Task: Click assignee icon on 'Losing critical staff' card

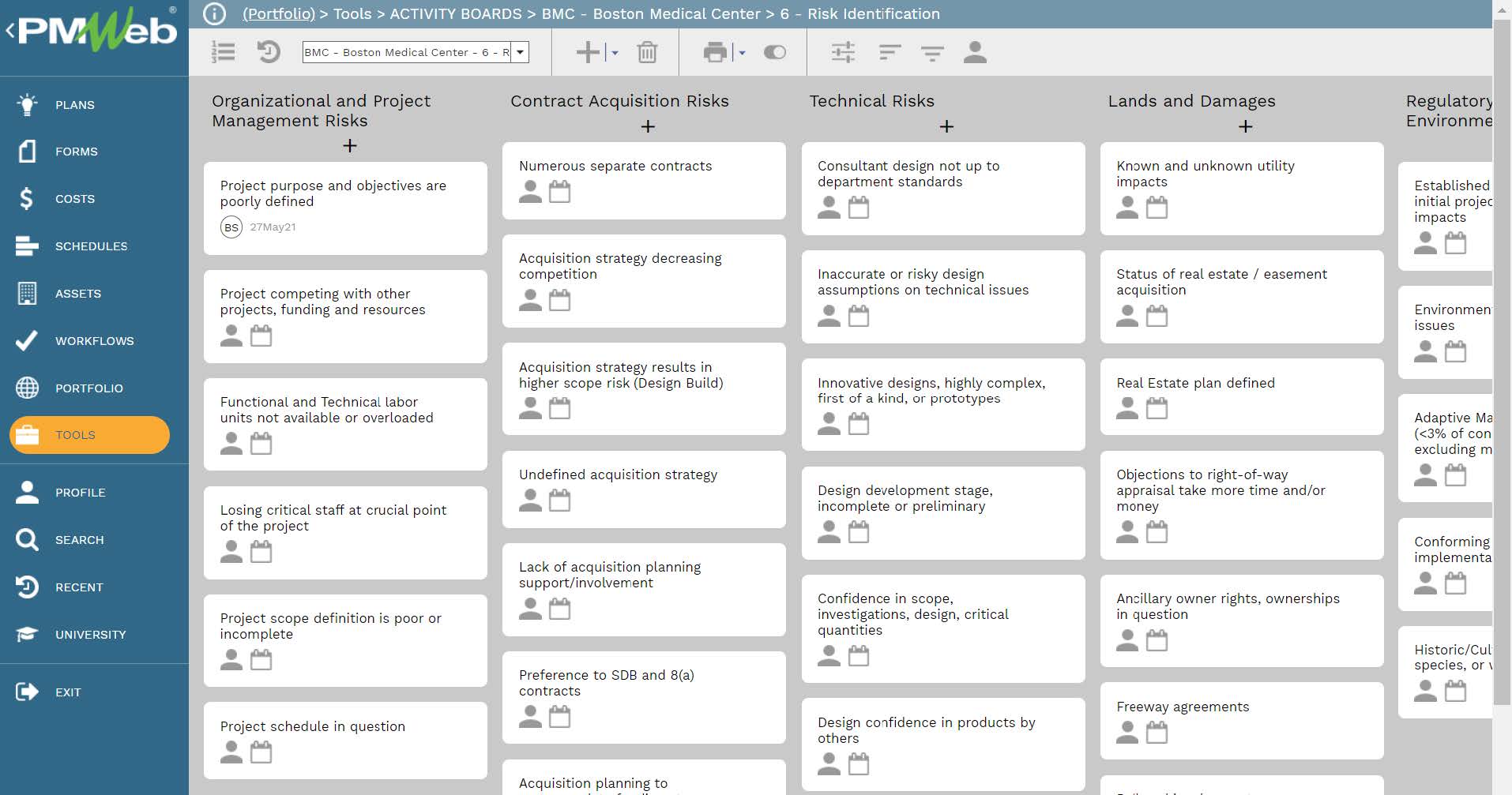Action: [x=231, y=552]
